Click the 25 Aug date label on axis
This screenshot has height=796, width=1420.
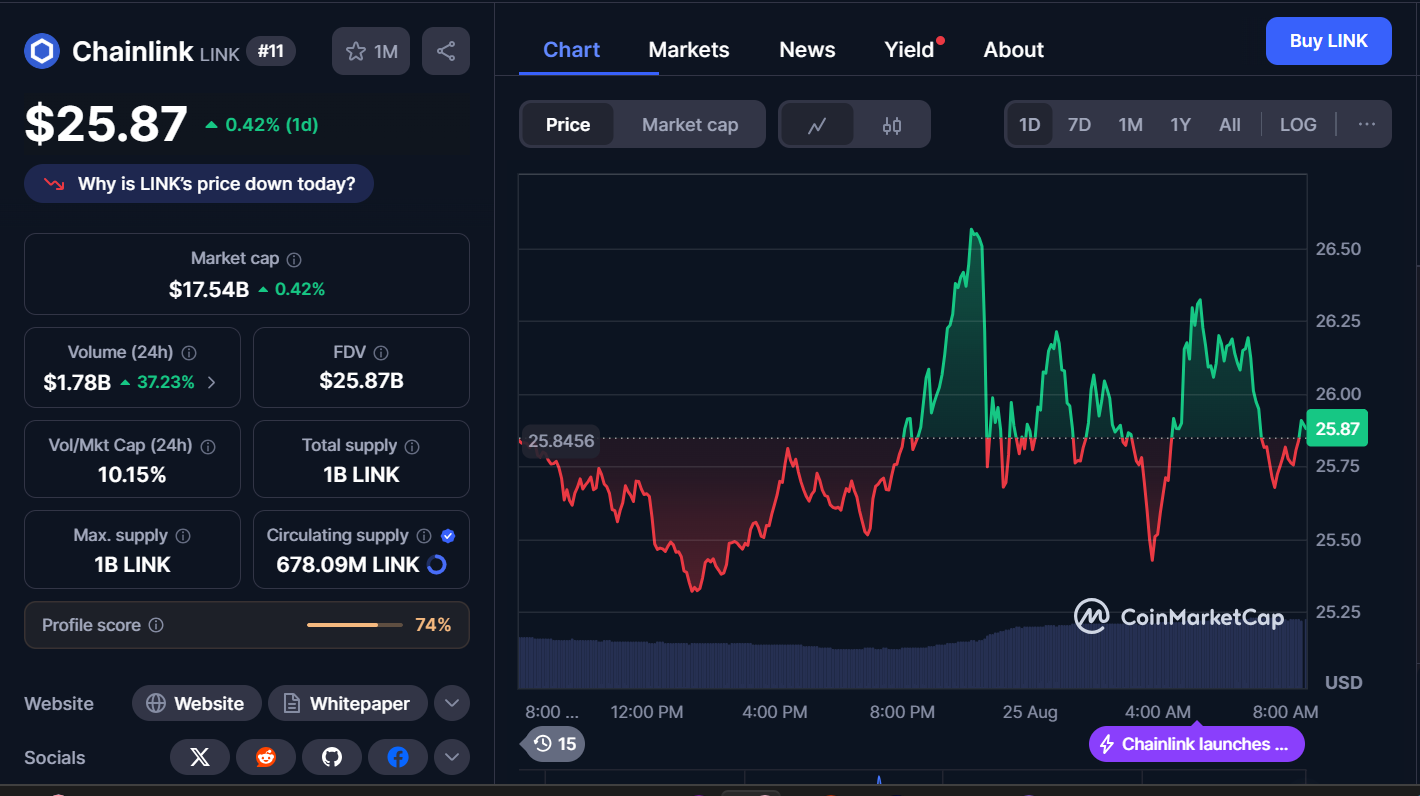click(x=1030, y=712)
